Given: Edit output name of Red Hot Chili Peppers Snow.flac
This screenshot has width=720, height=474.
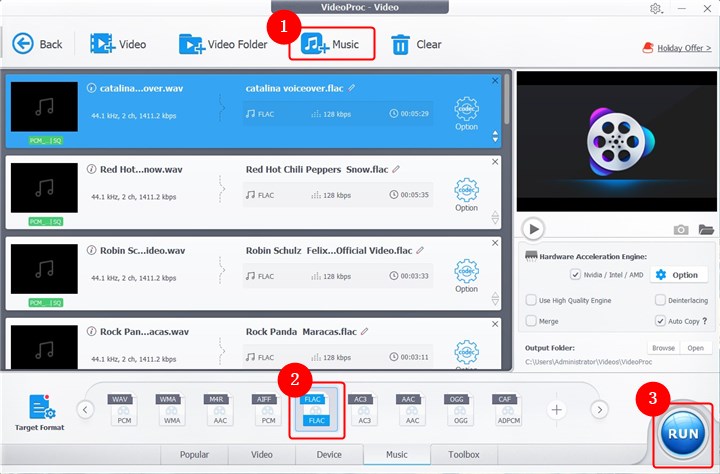Looking at the screenshot, I should [396, 169].
